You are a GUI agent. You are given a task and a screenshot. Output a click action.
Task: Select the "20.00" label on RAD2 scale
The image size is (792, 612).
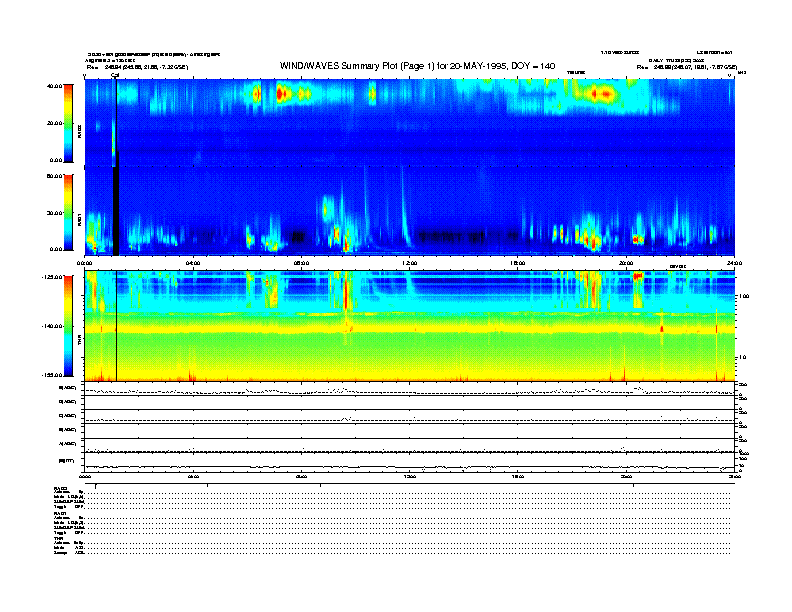(54, 123)
